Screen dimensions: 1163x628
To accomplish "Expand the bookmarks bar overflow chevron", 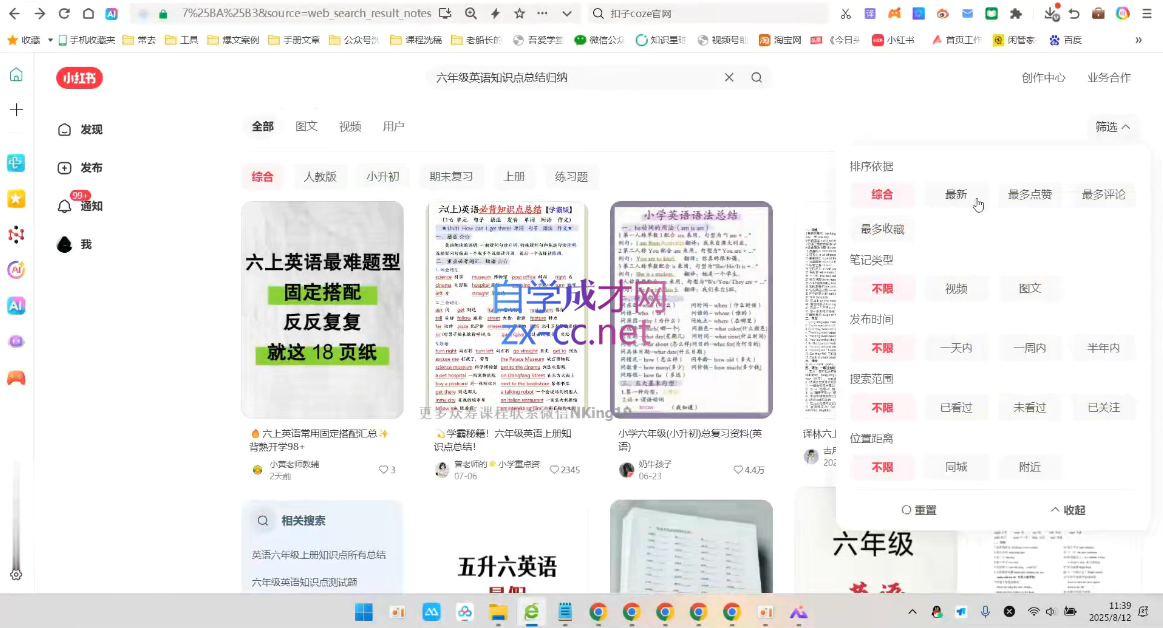I will point(1138,40).
